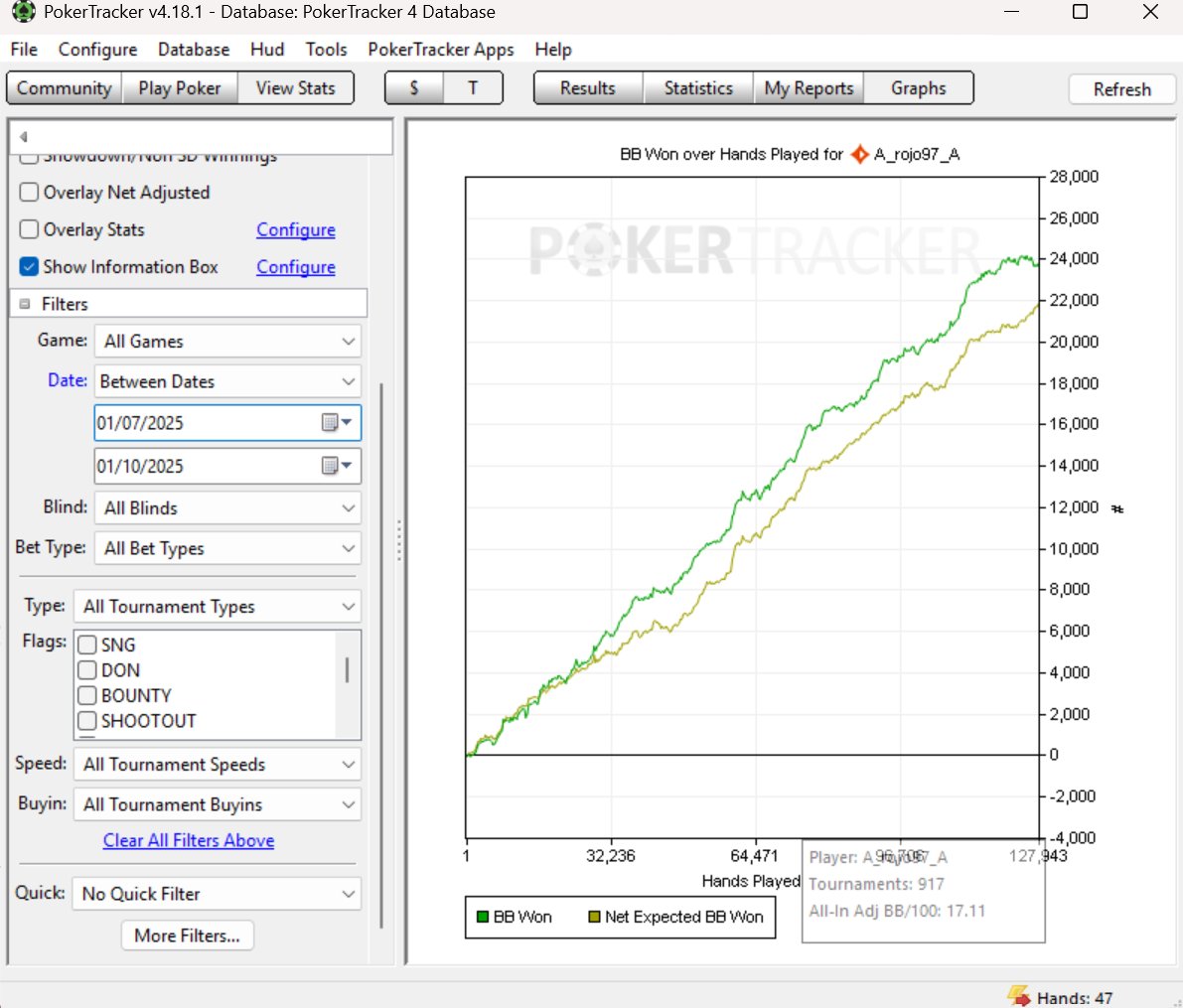This screenshot has width=1183, height=1008.
Task: Open the Statistics tab
Action: coord(698,87)
